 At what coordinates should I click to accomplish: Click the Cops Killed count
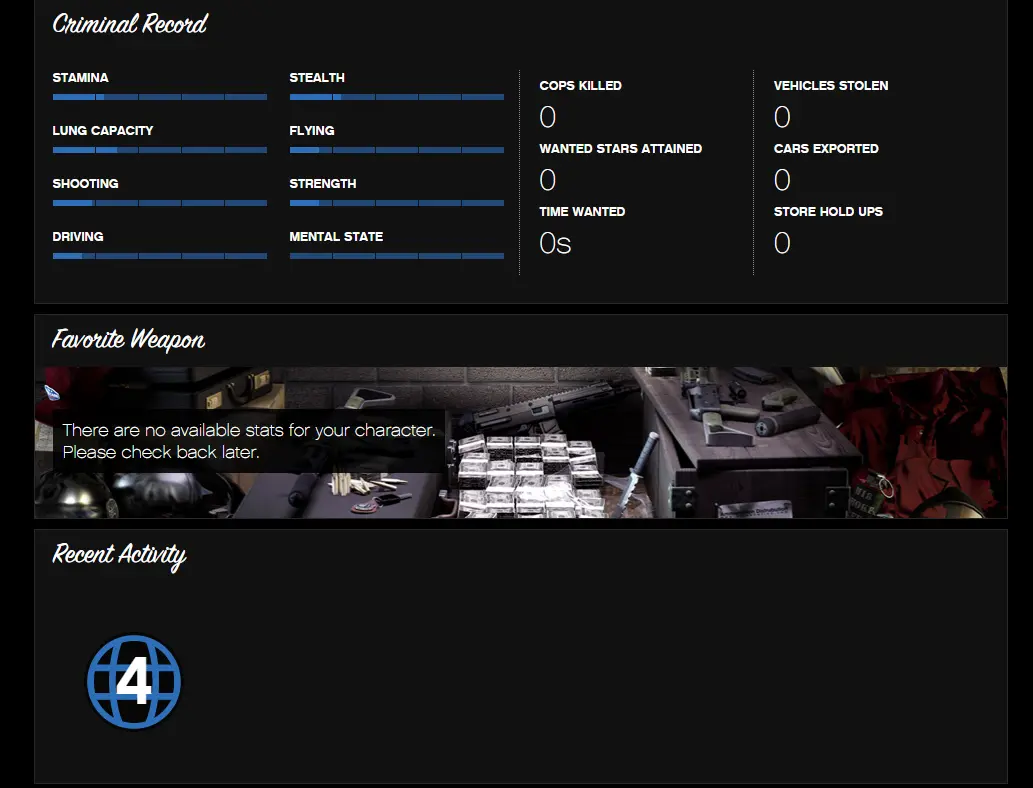click(x=548, y=118)
